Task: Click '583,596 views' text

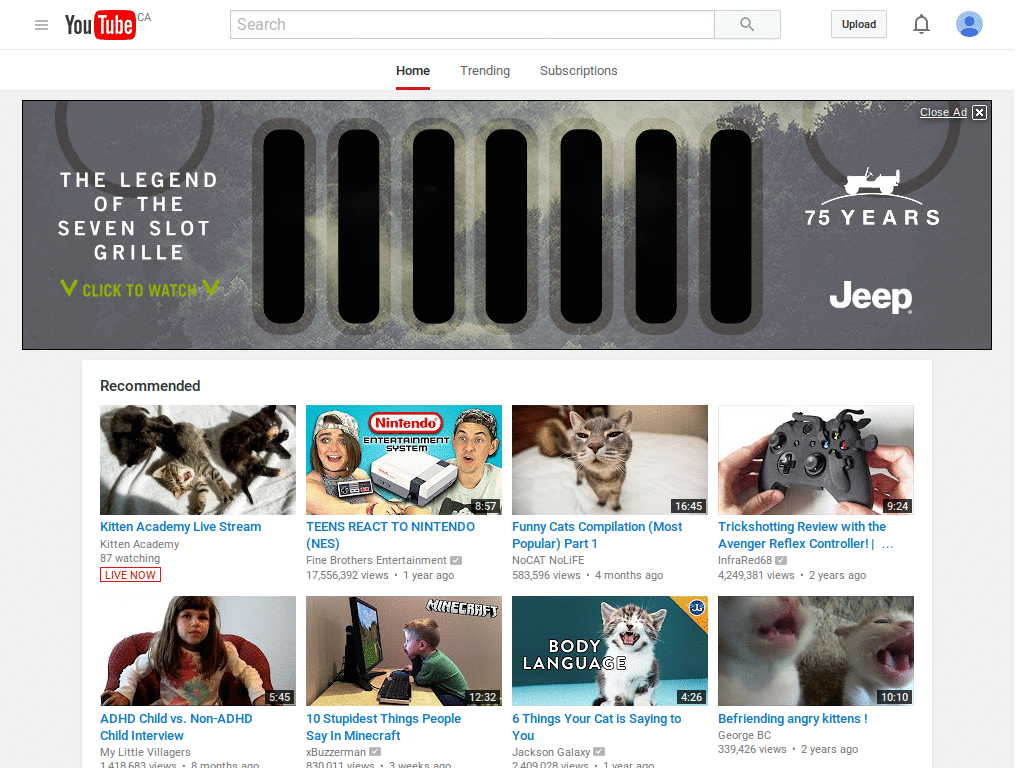Action: coord(546,575)
